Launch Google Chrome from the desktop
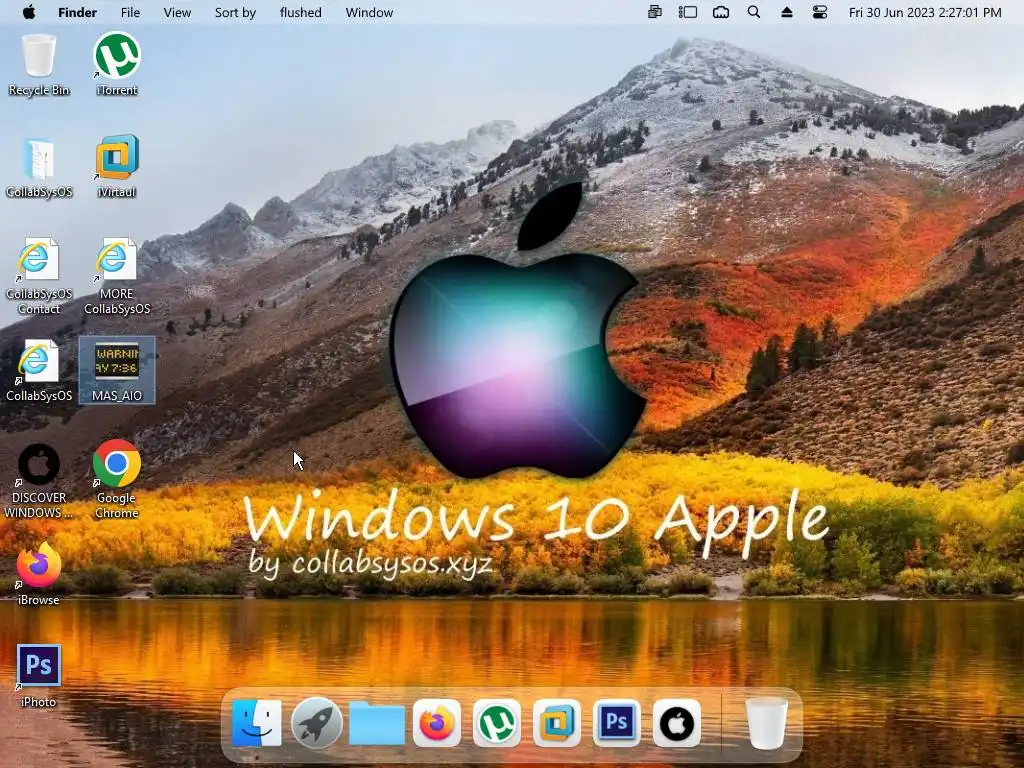The height and width of the screenshot is (768, 1024). point(117,479)
